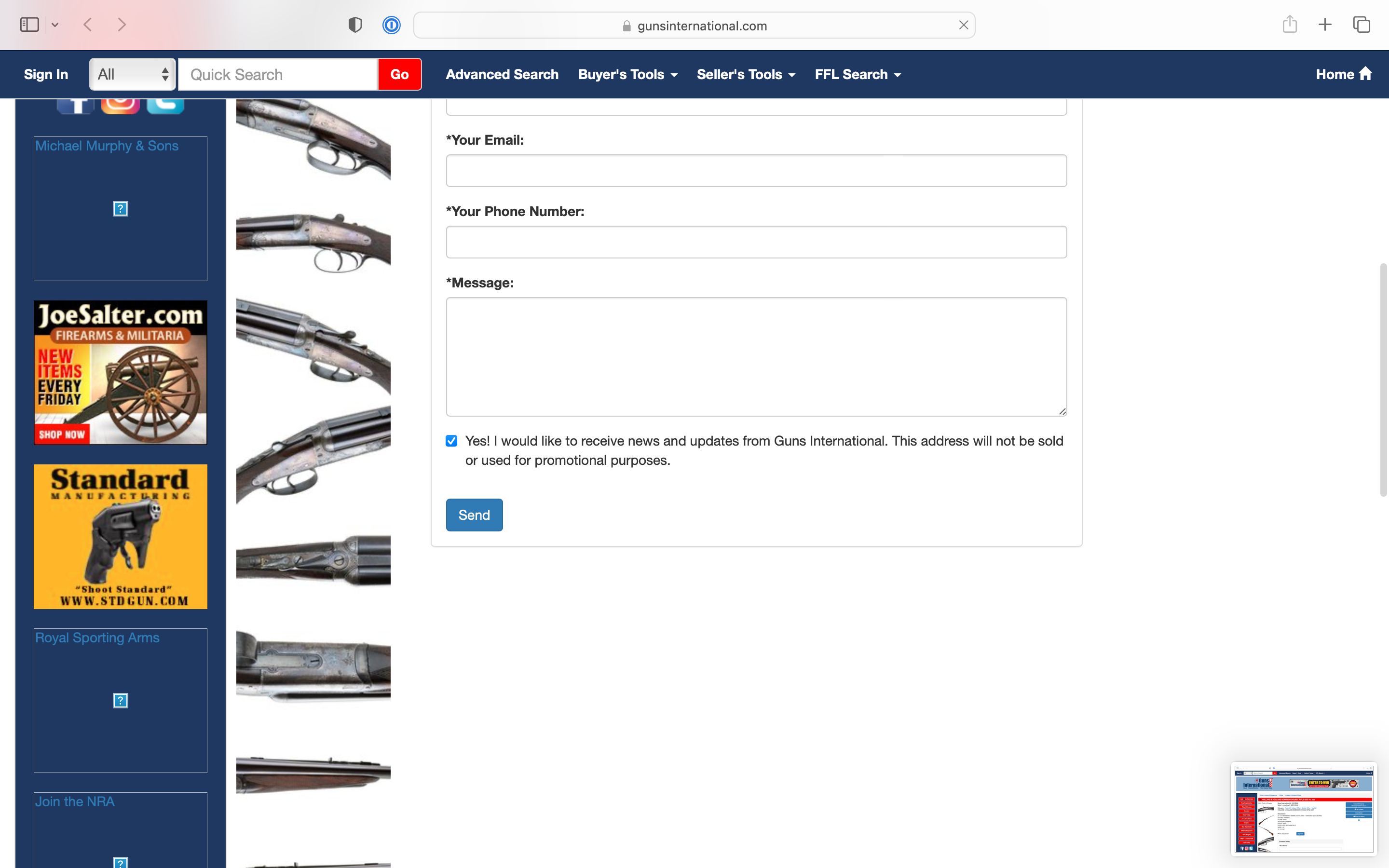Click the blue Send button
The width and height of the screenshot is (1389, 868).
point(474,515)
